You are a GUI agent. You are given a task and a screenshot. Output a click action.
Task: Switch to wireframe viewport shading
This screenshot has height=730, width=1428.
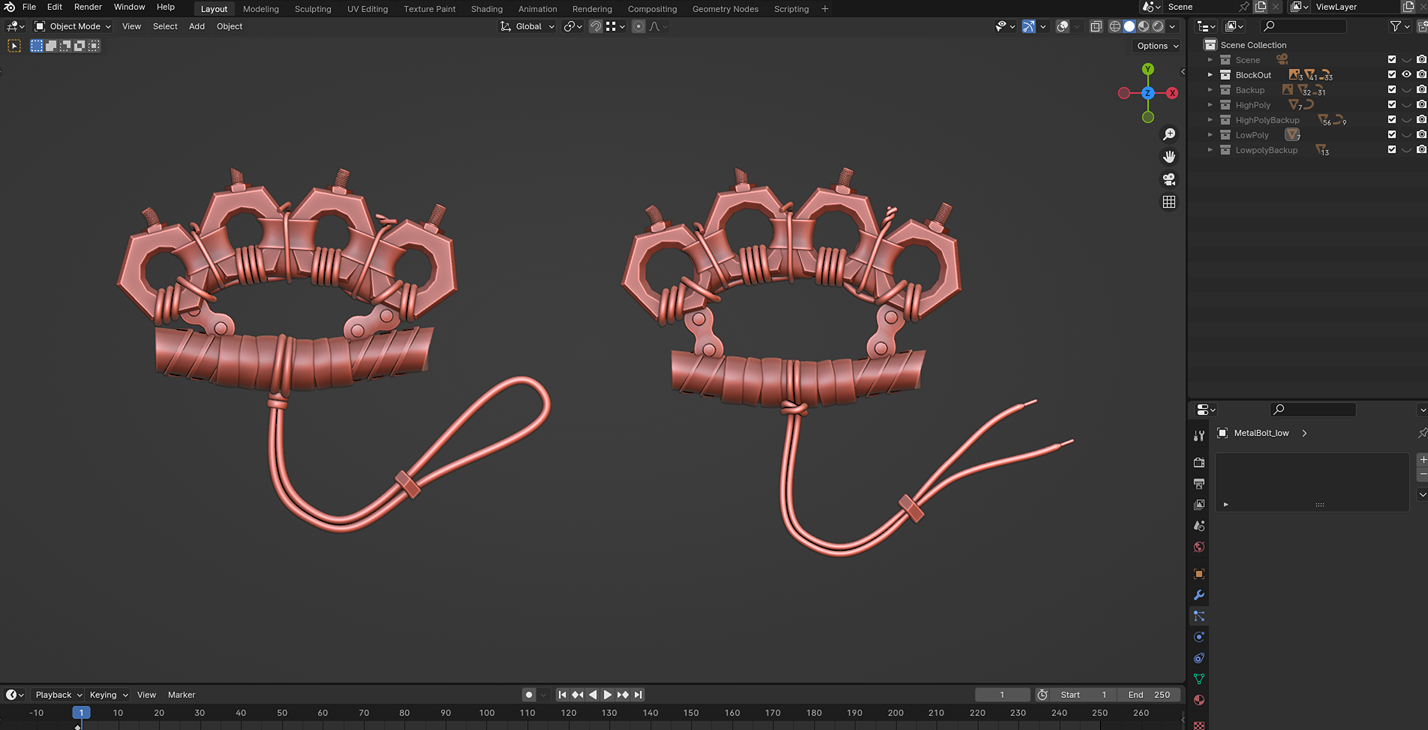(1114, 27)
